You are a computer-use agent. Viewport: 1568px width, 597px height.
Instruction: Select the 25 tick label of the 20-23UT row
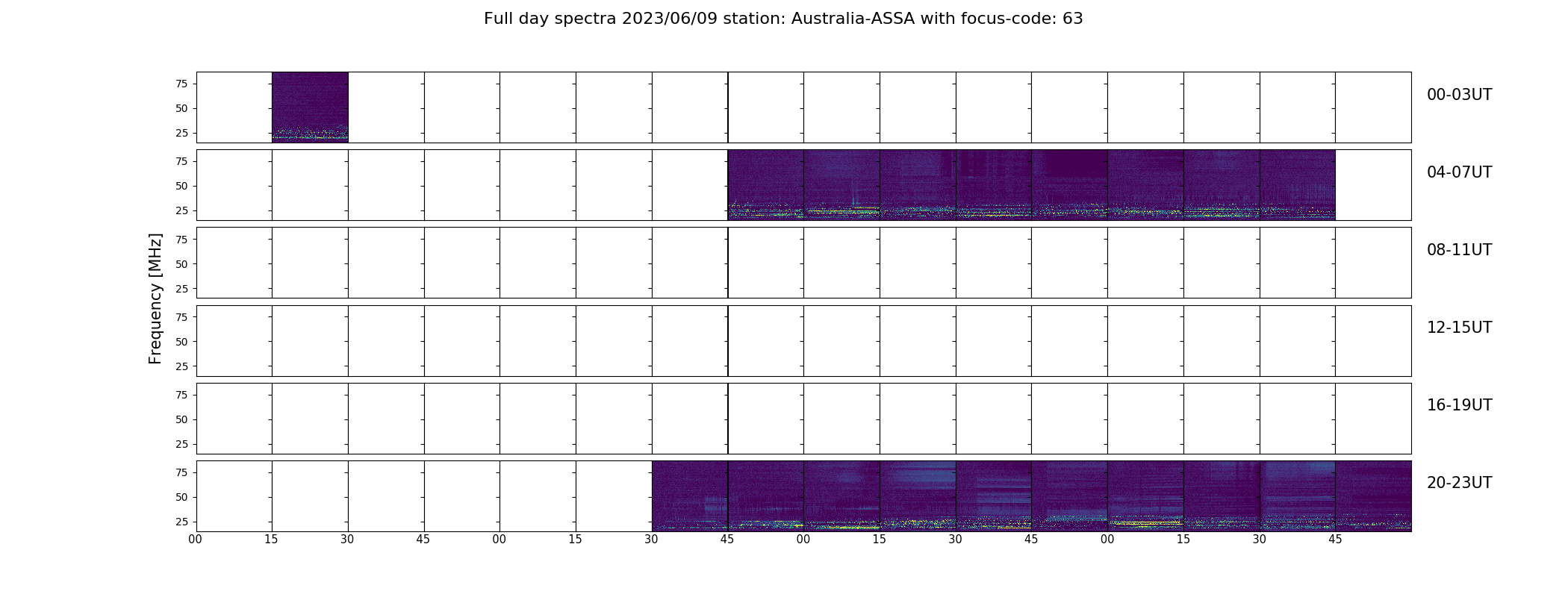181,522
